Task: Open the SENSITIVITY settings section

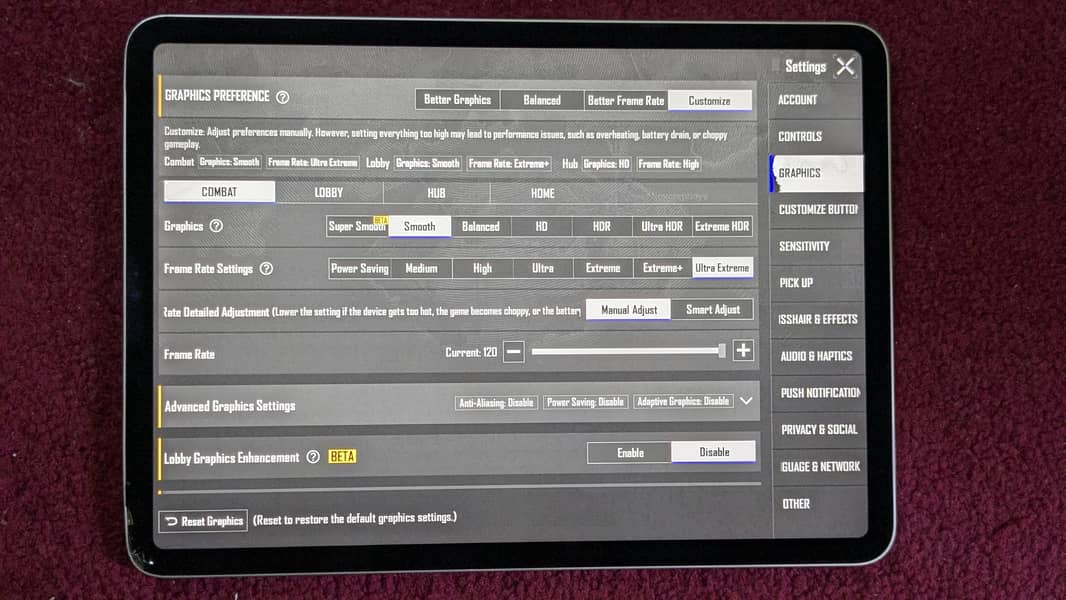Action: (x=817, y=247)
